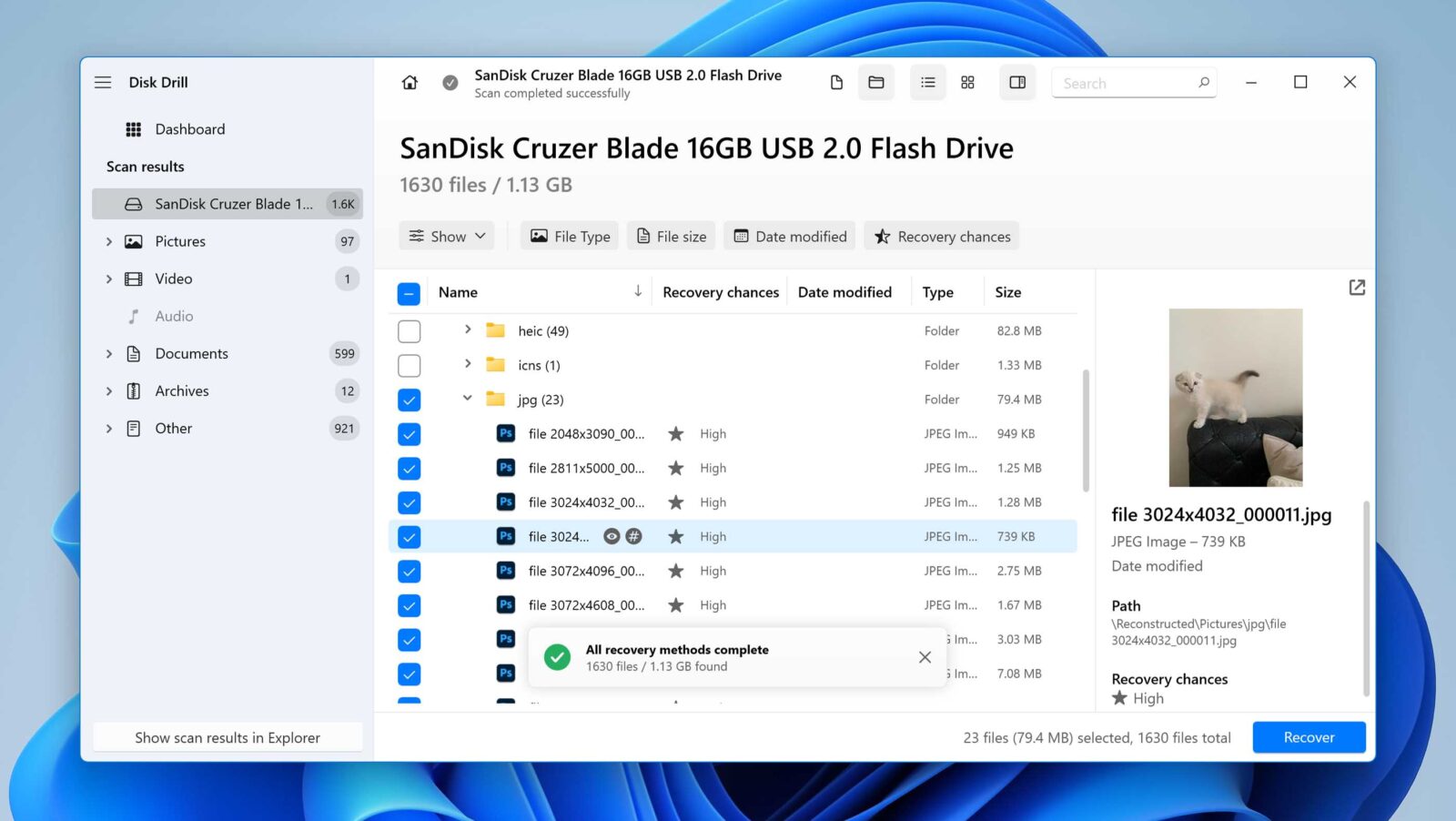Uncheck the jpg folder checkbox
Image resolution: width=1456 pixels, height=821 pixels.
(x=409, y=399)
